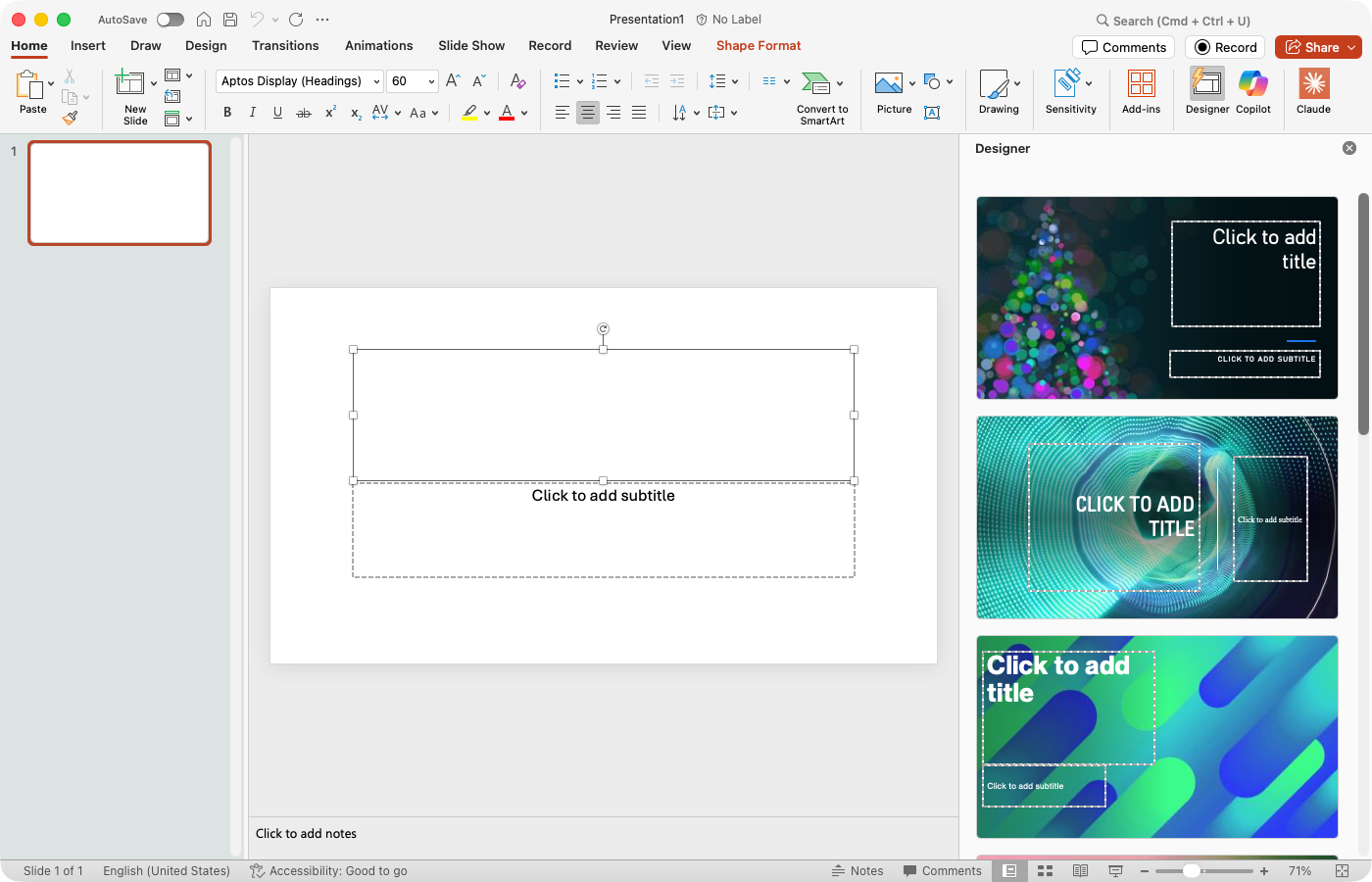The height and width of the screenshot is (882, 1372).
Task: Switch to the Transitions tab
Action: pos(285,45)
